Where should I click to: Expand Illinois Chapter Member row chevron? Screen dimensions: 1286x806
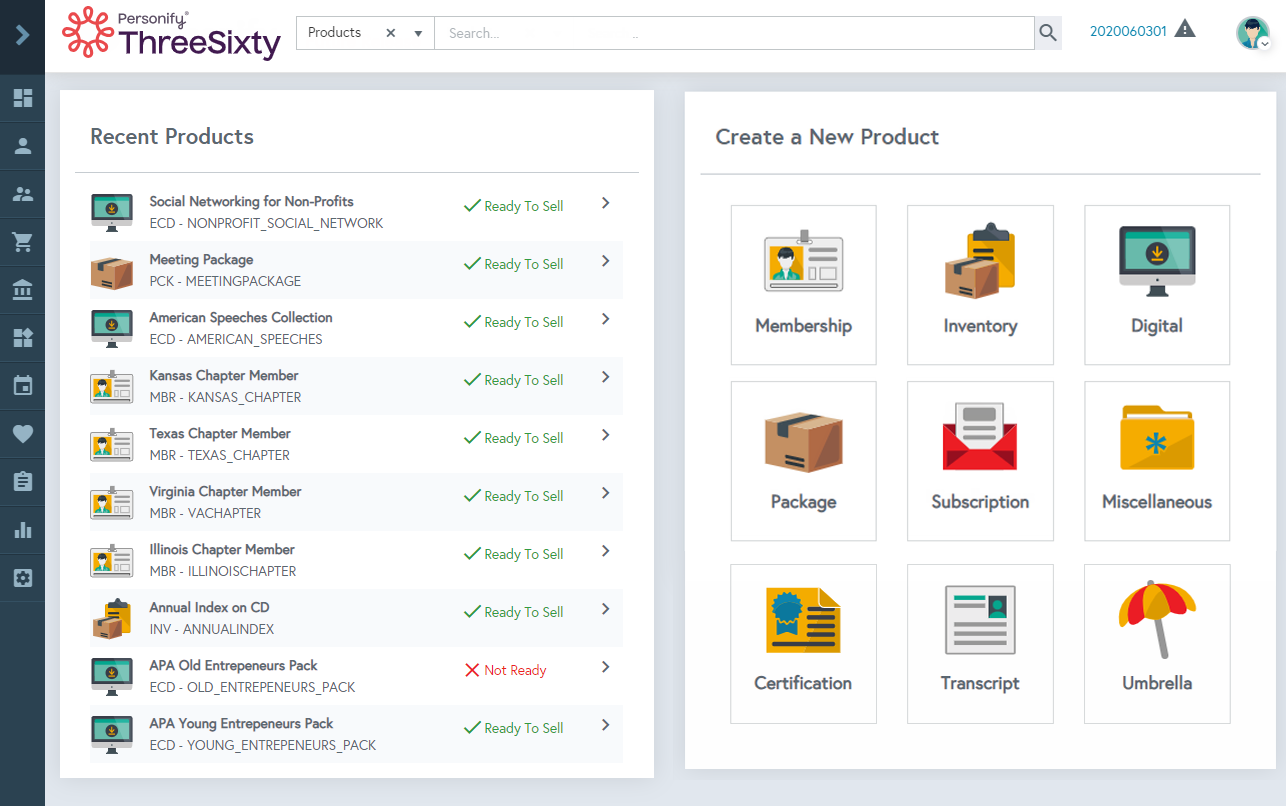click(x=605, y=551)
